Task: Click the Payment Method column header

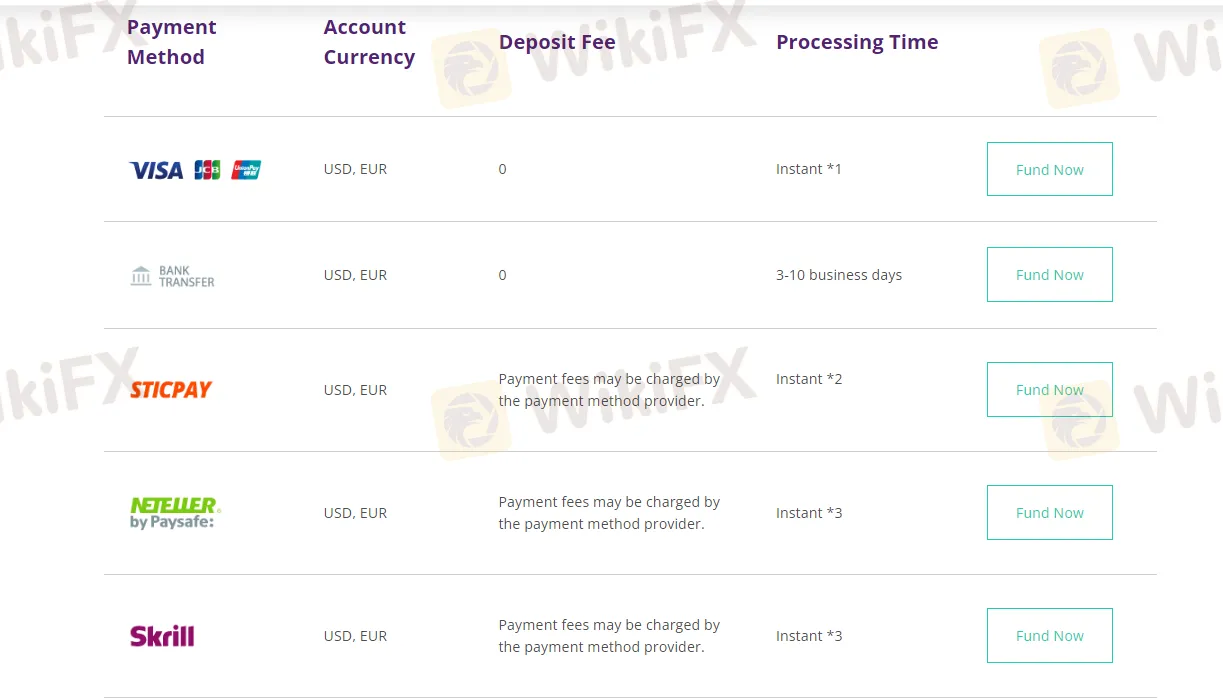Action: click(171, 42)
